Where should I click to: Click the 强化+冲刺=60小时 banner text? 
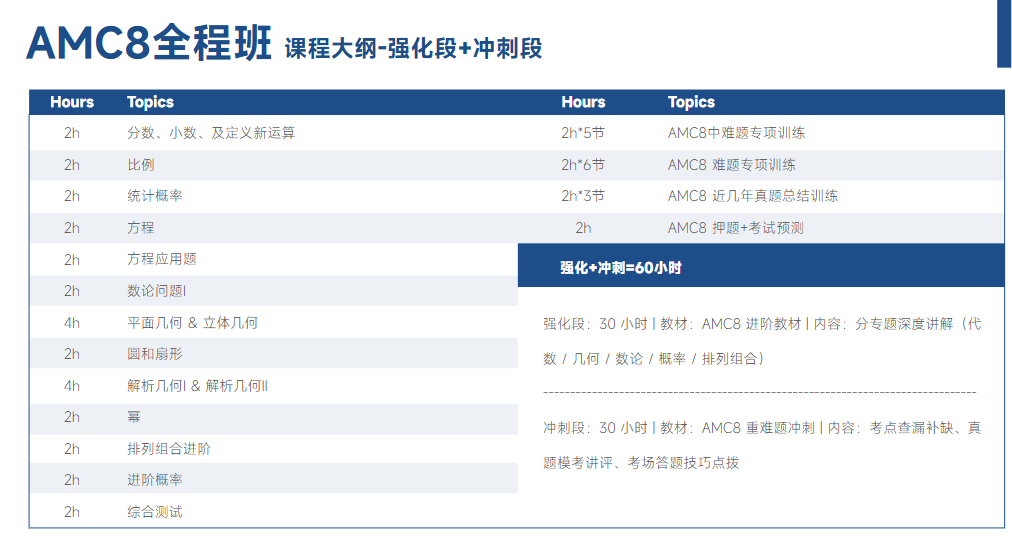(621, 267)
